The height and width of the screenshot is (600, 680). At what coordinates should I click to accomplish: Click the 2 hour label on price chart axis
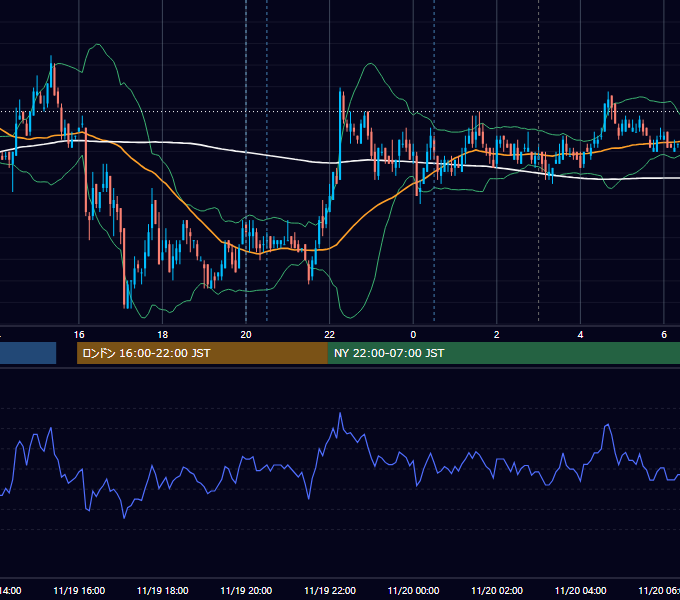[497, 335]
